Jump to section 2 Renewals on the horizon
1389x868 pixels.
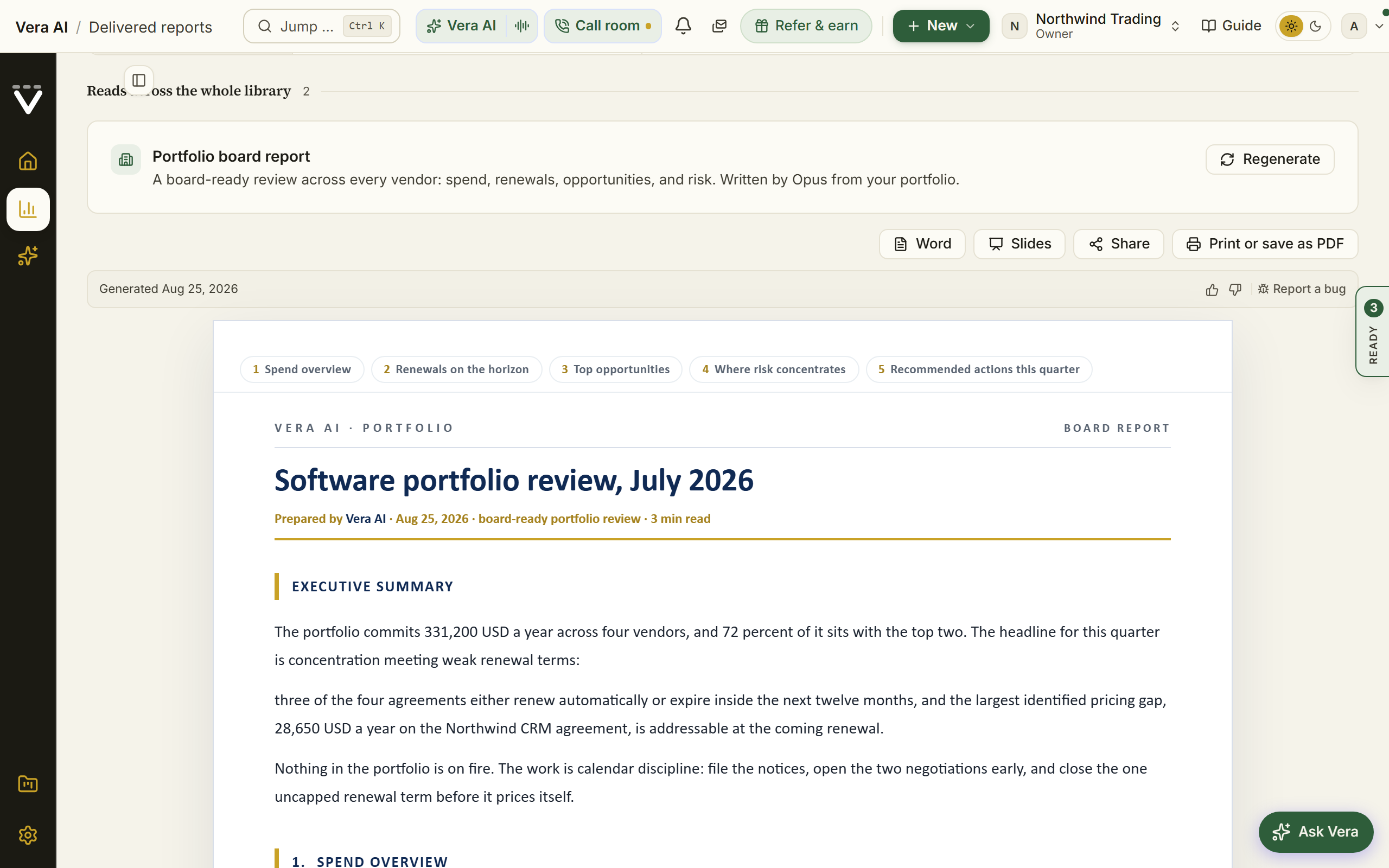[x=456, y=369]
